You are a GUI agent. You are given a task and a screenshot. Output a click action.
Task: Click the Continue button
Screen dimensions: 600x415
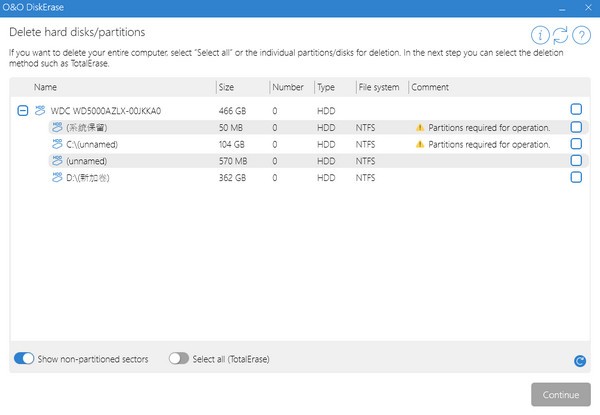coord(561,394)
